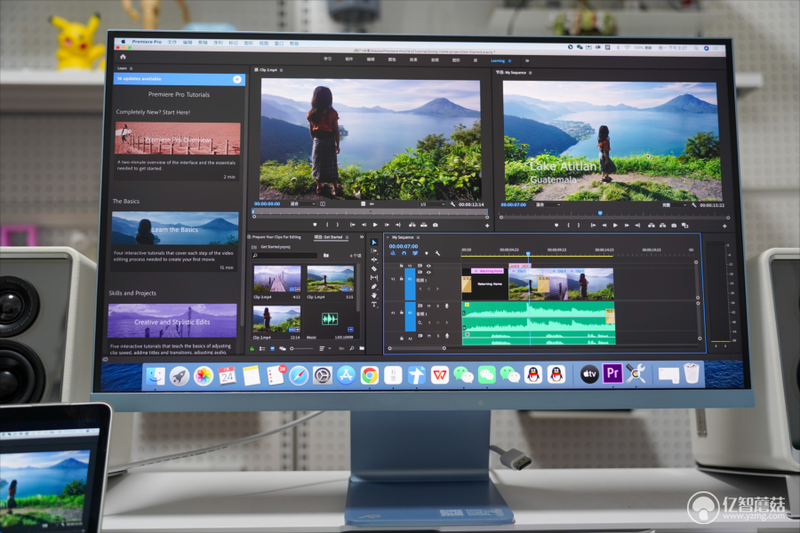Viewport: 800px width, 533px height.
Task: Open Source monitor playback resolution dropdown
Action: pyautogui.click(x=432, y=204)
